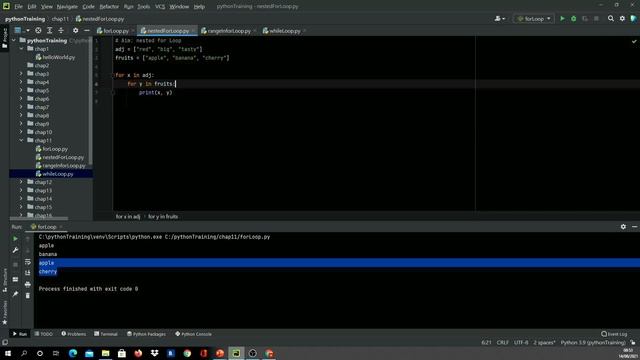The height and width of the screenshot is (360, 640).
Task: Open the Refactor menu
Action: pyautogui.click(x=109, y=7)
